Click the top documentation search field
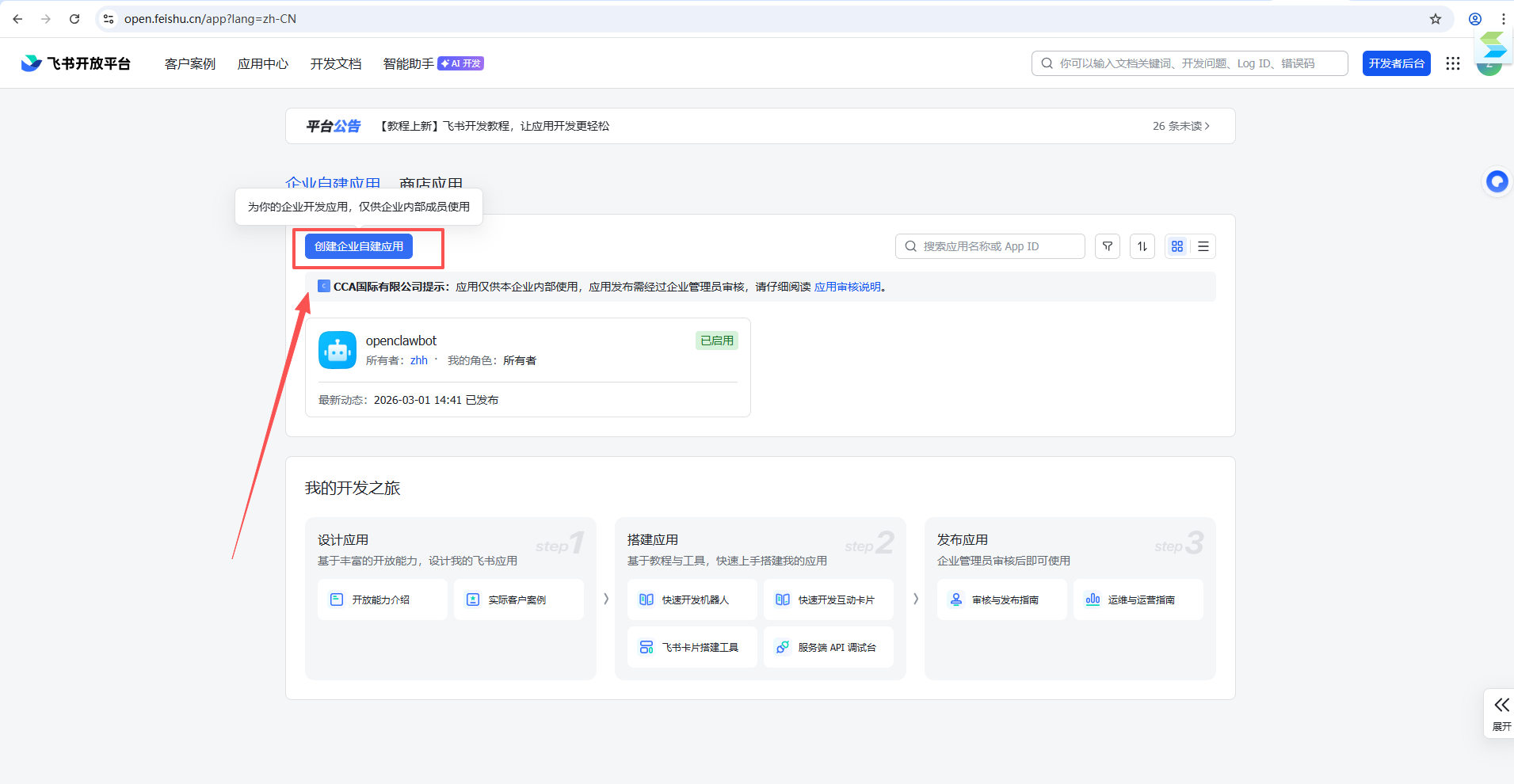Image resolution: width=1514 pixels, height=784 pixels. coord(1190,63)
